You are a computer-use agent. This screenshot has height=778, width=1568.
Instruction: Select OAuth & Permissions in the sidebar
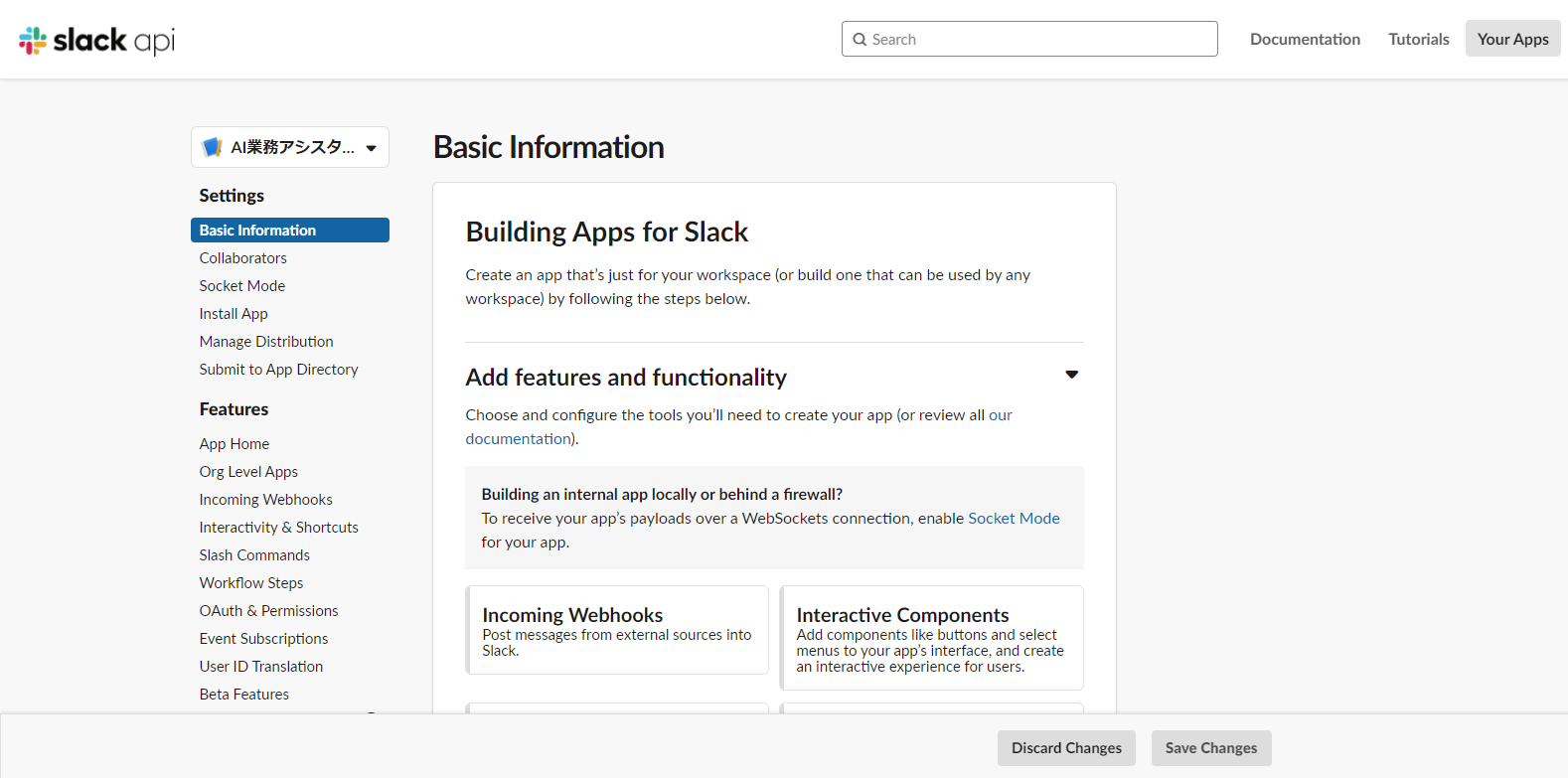[268, 611]
